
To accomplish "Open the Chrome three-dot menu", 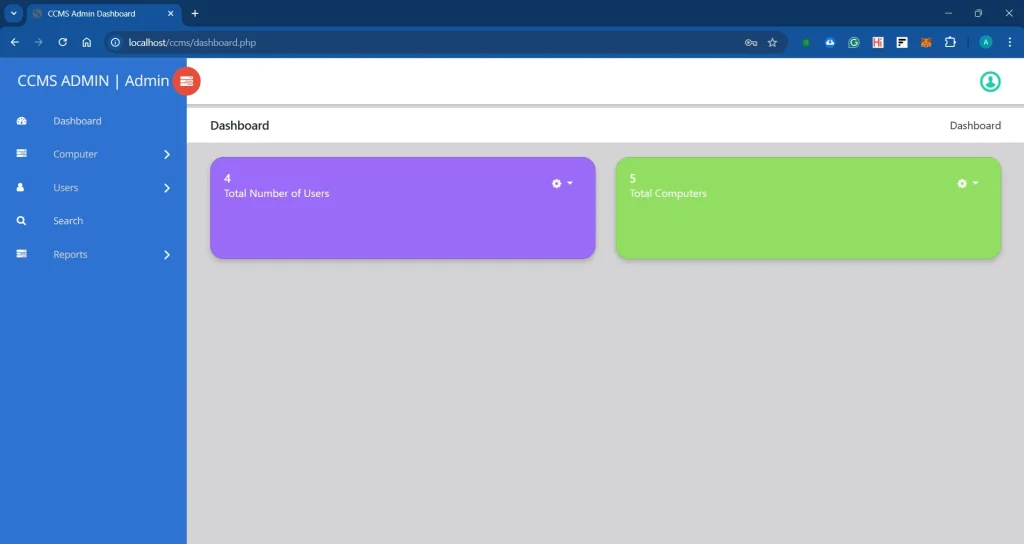I will (x=1010, y=42).
